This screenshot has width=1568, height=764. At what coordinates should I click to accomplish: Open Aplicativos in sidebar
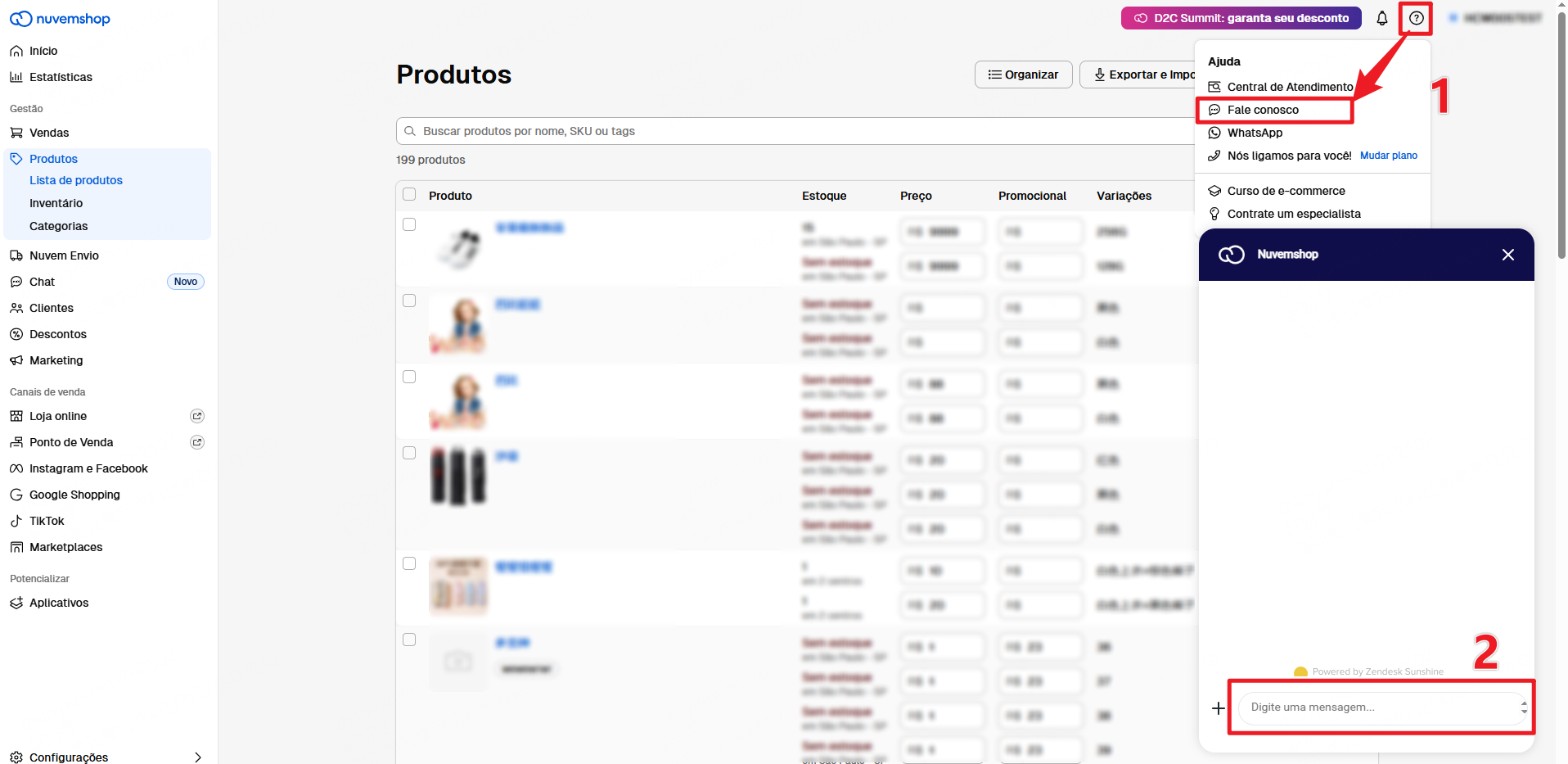(x=59, y=603)
